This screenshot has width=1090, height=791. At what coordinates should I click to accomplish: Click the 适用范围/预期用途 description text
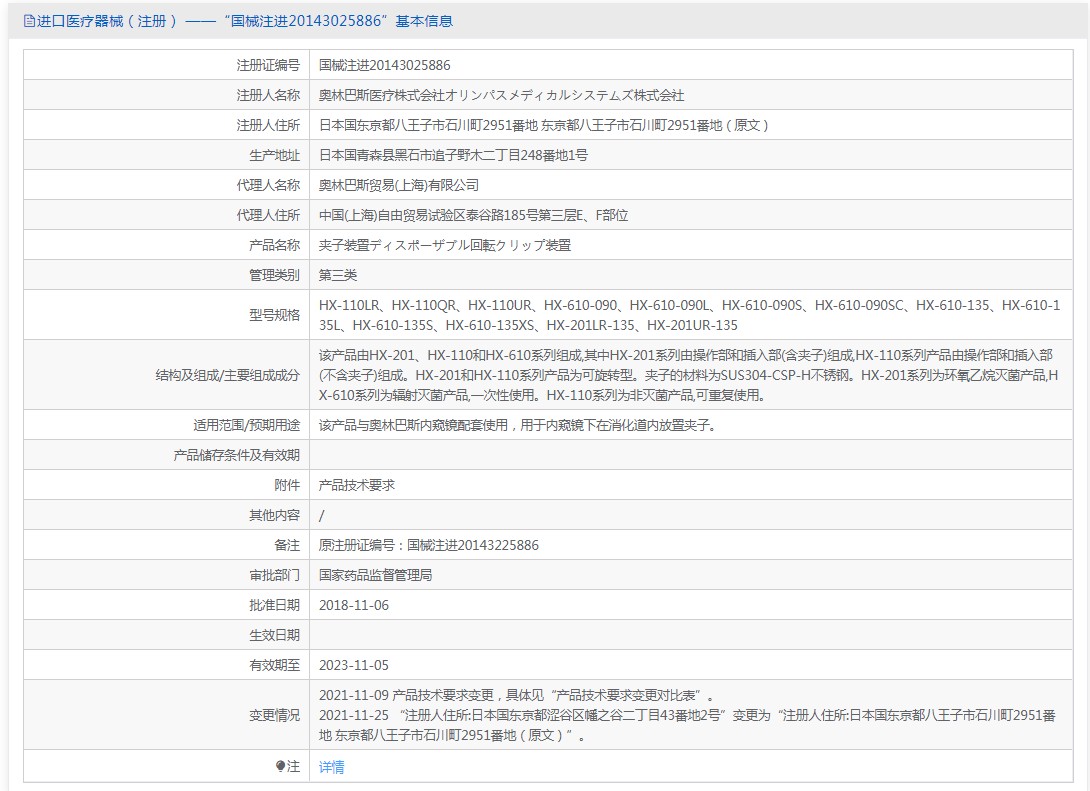pos(516,425)
